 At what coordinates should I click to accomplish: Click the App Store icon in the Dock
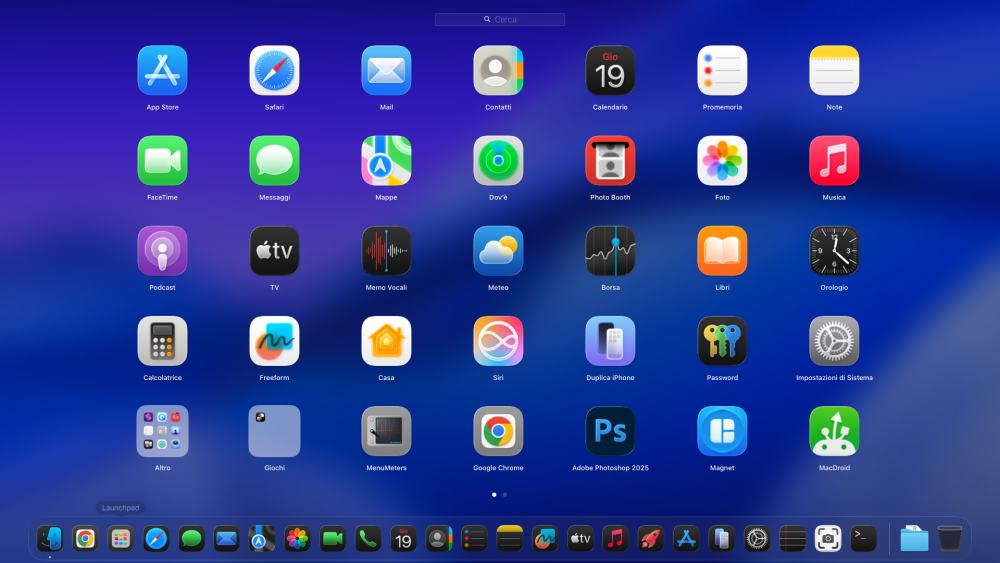tap(686, 539)
